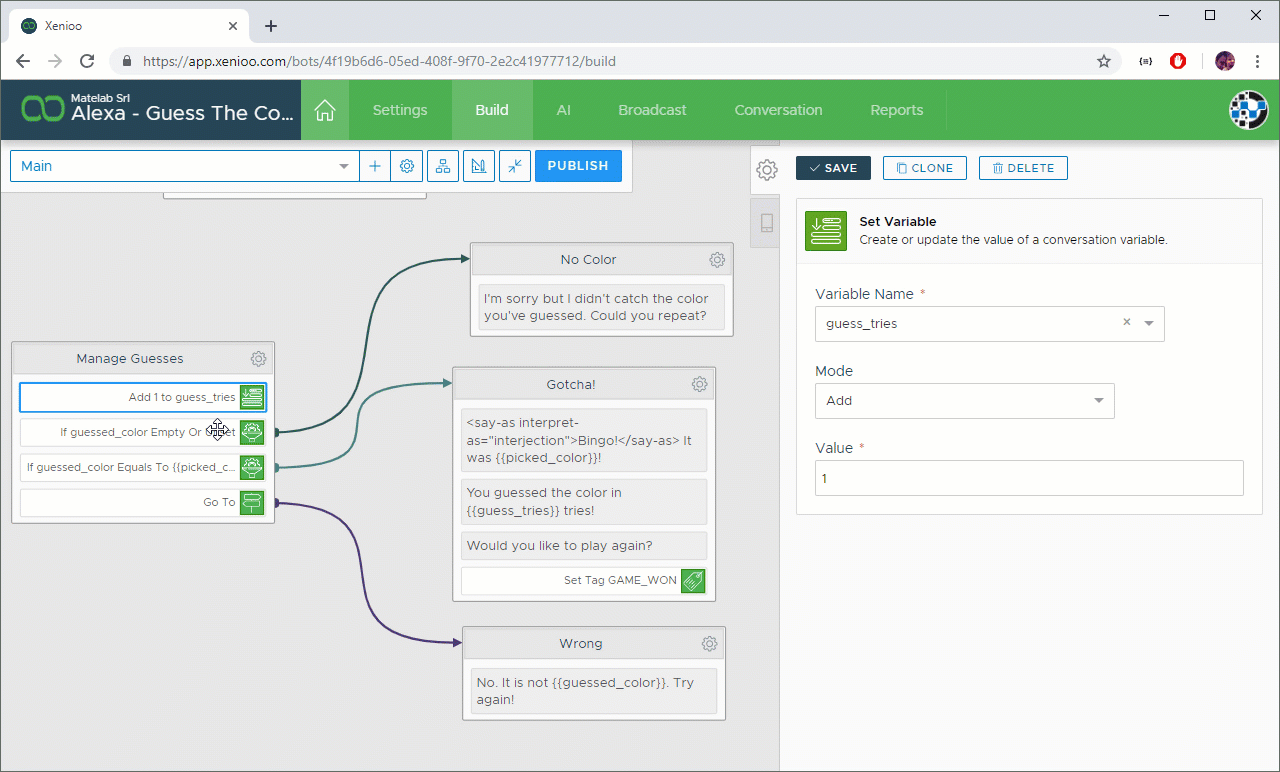This screenshot has height=772, width=1280.
Task: Bookmark page with star icon
Action: pos(1104,61)
